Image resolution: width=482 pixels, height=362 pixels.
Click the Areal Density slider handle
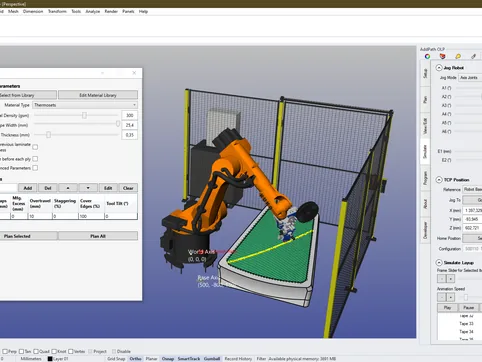point(84,115)
